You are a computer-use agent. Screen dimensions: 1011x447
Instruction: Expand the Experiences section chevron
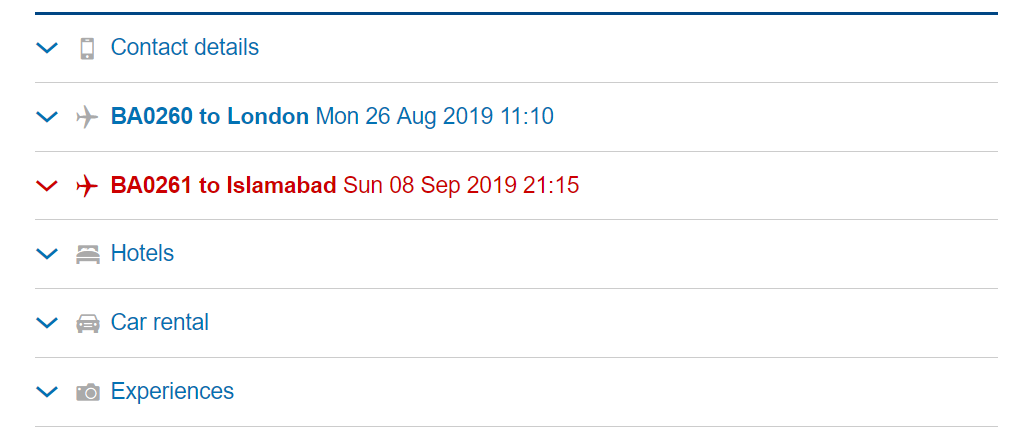47,392
